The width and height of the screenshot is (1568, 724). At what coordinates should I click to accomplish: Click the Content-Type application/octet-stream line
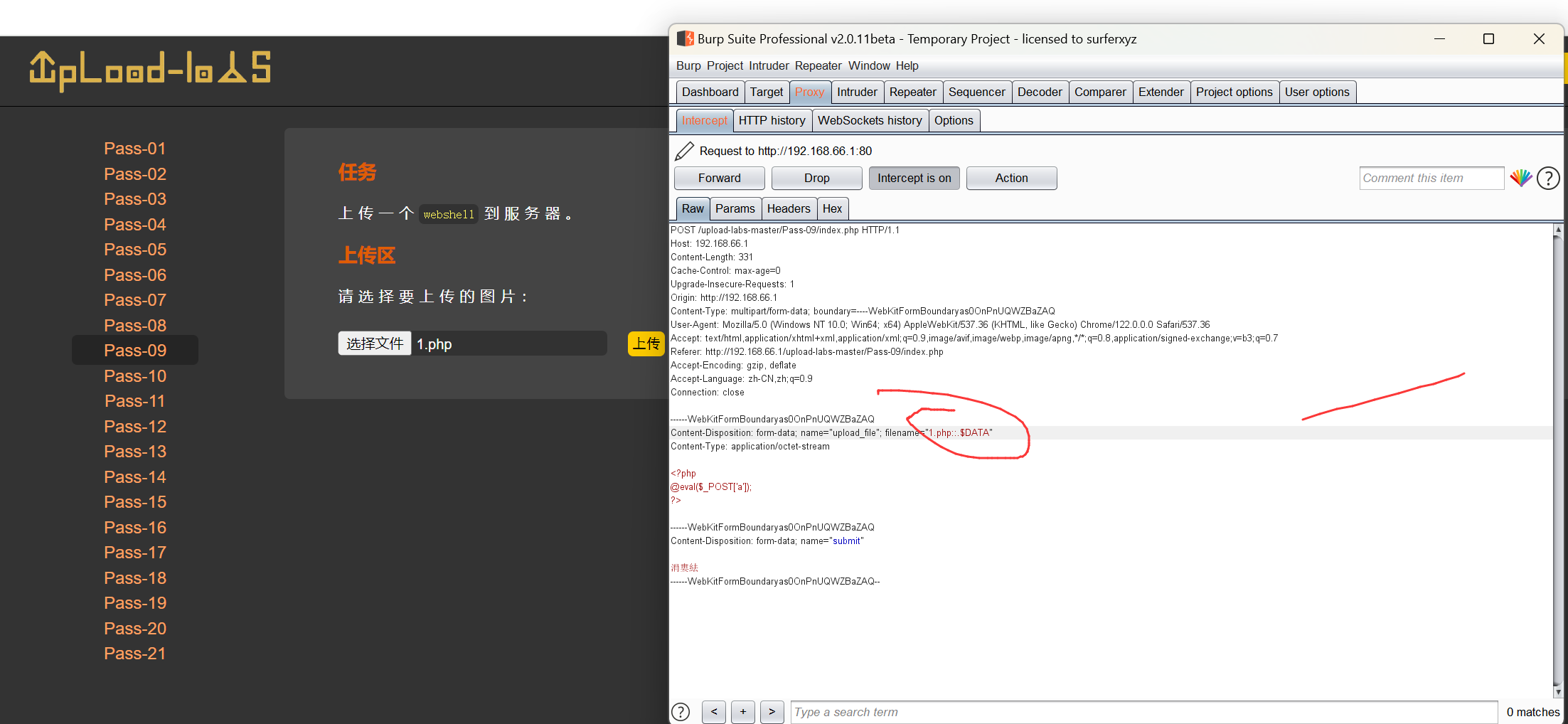pos(750,446)
